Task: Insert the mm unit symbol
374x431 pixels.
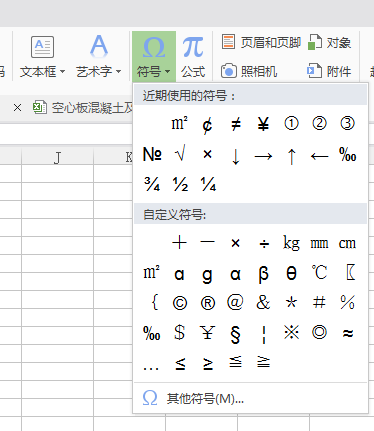Action: (x=319, y=244)
